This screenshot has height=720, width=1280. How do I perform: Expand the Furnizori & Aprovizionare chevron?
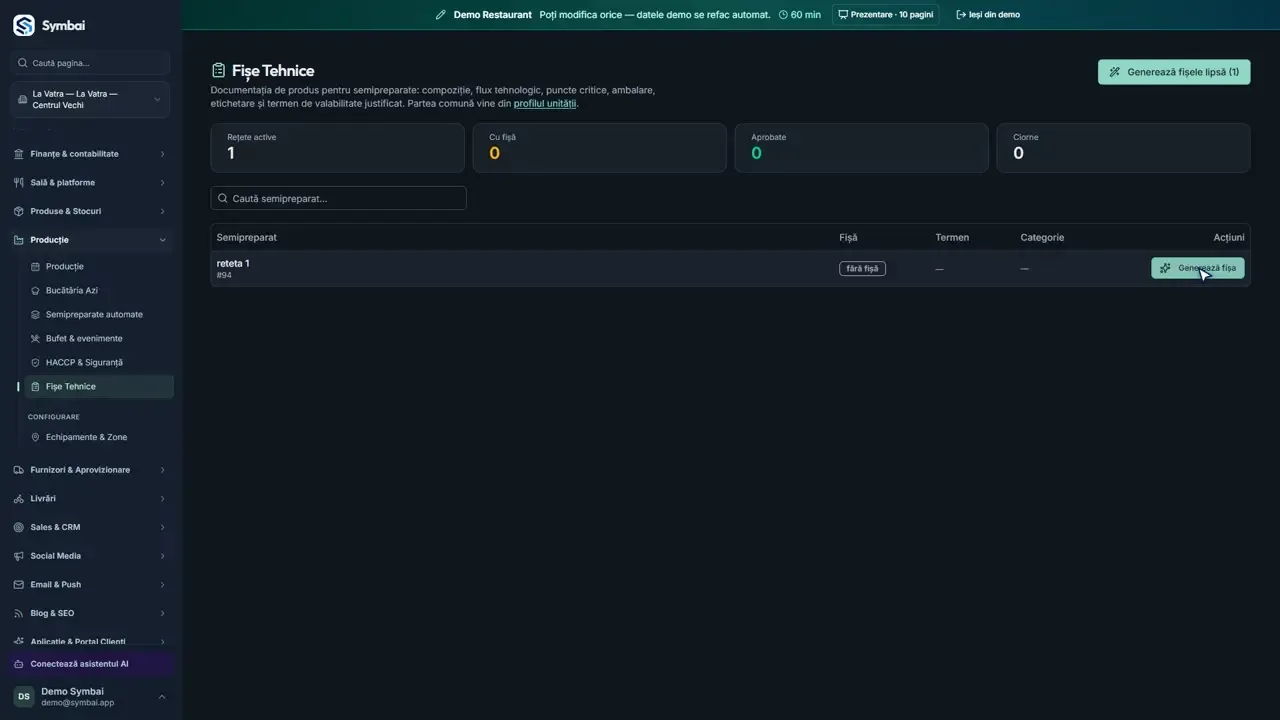click(162, 470)
